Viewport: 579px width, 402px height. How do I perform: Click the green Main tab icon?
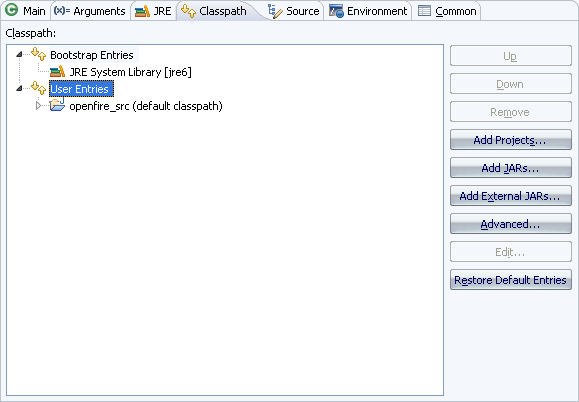click(x=11, y=10)
